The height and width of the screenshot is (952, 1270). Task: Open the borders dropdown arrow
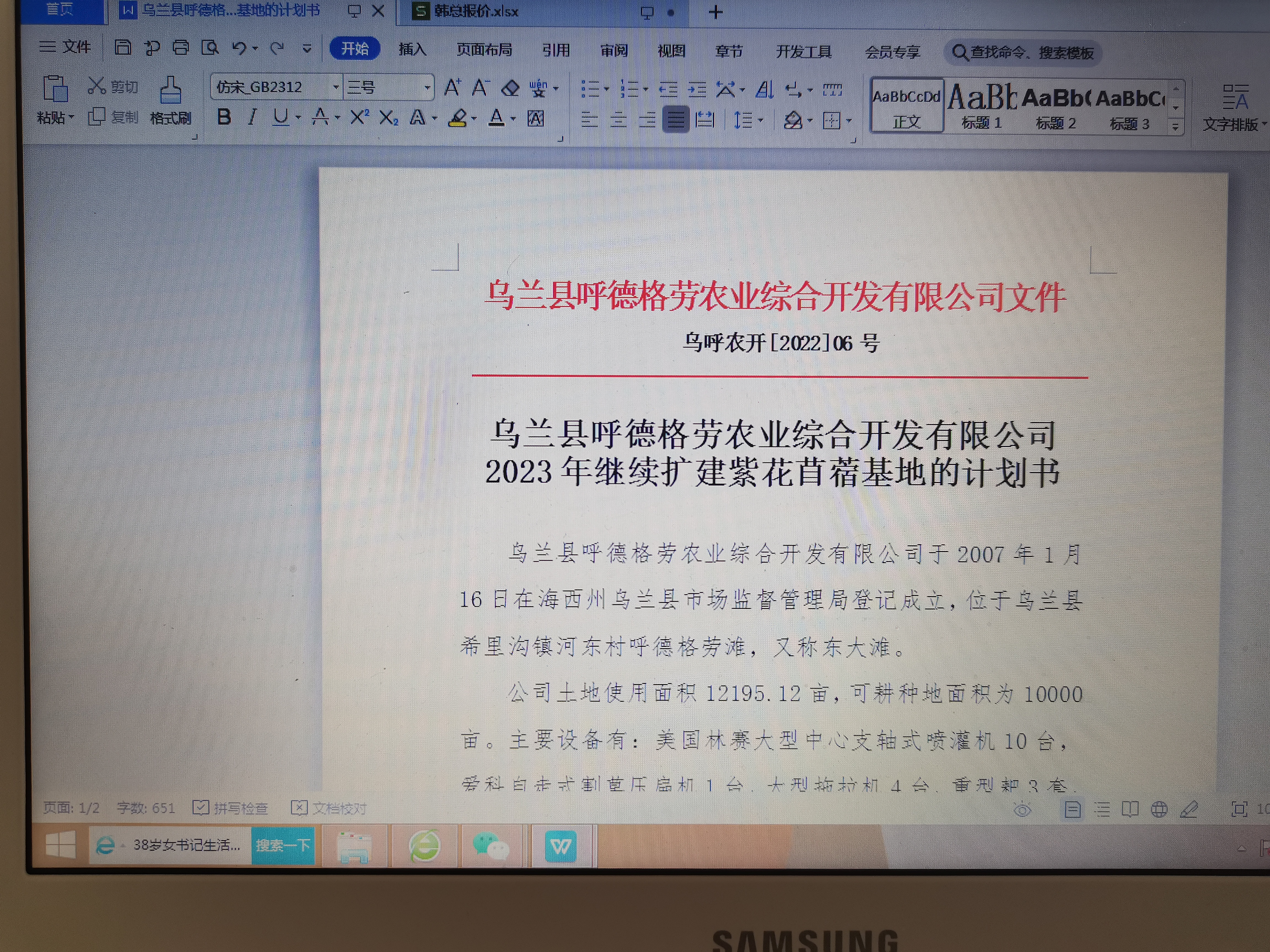pos(849,121)
